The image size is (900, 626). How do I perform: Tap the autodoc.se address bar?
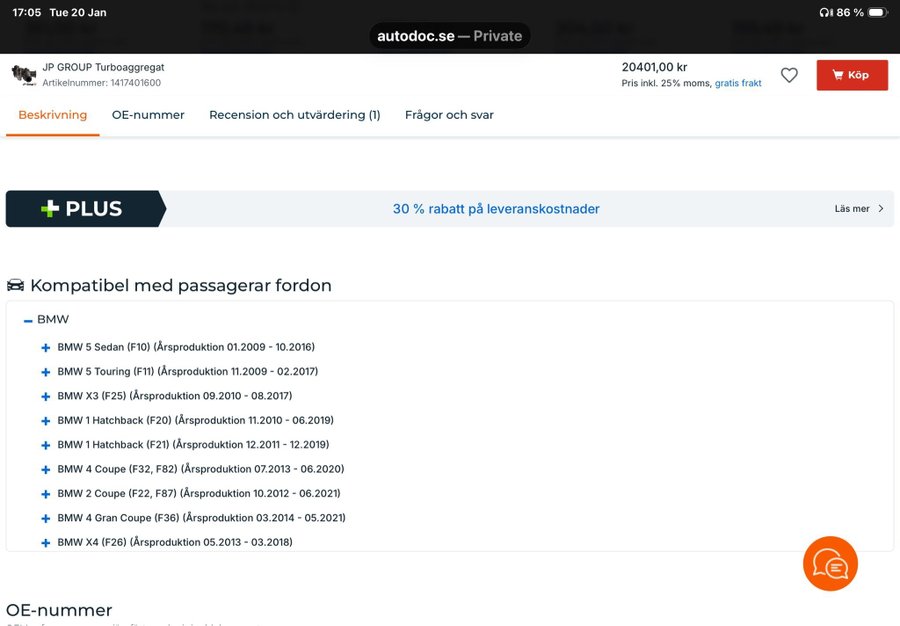(x=450, y=36)
